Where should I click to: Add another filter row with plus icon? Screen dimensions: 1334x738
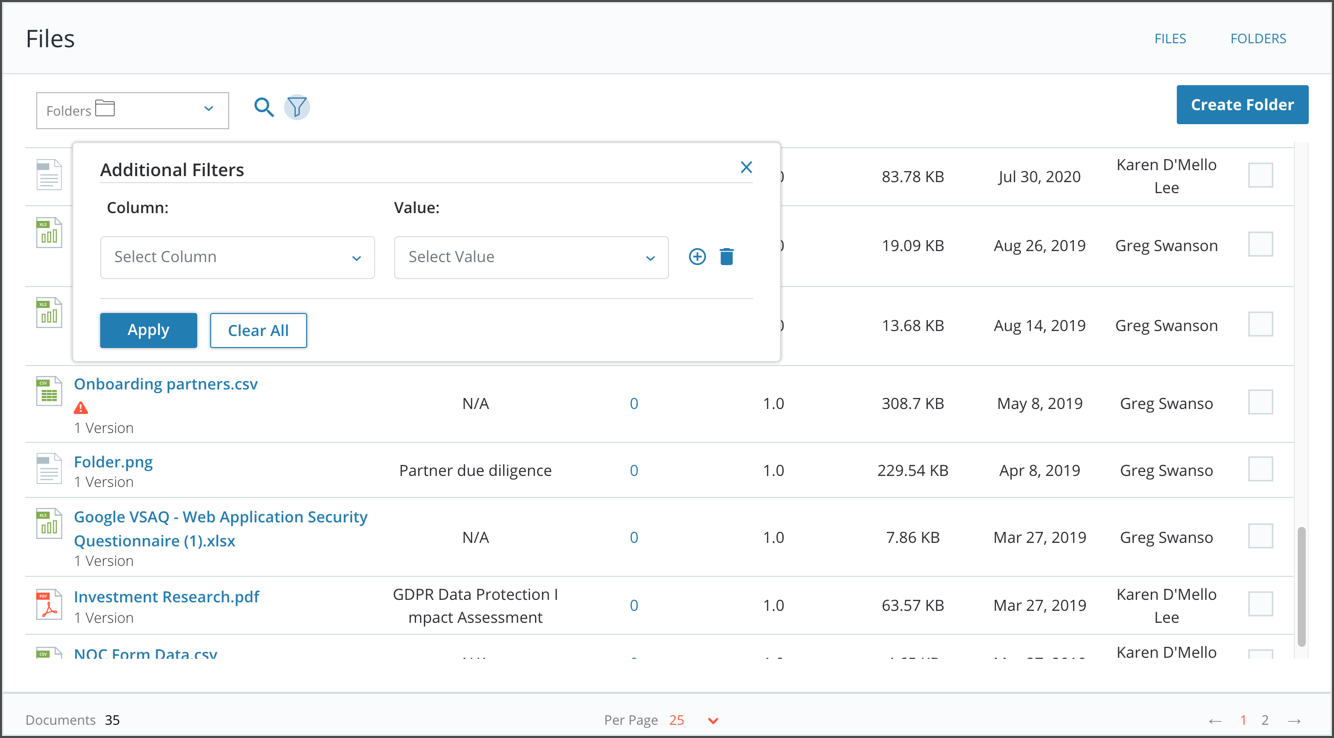coord(697,257)
